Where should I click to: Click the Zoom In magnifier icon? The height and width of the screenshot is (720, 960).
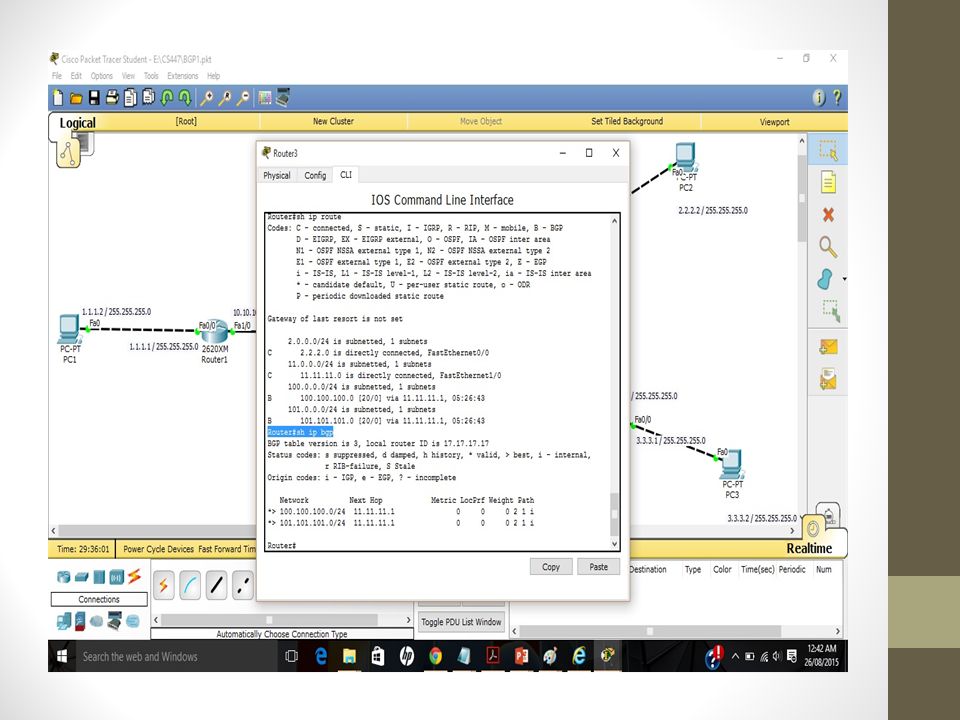click(207, 98)
